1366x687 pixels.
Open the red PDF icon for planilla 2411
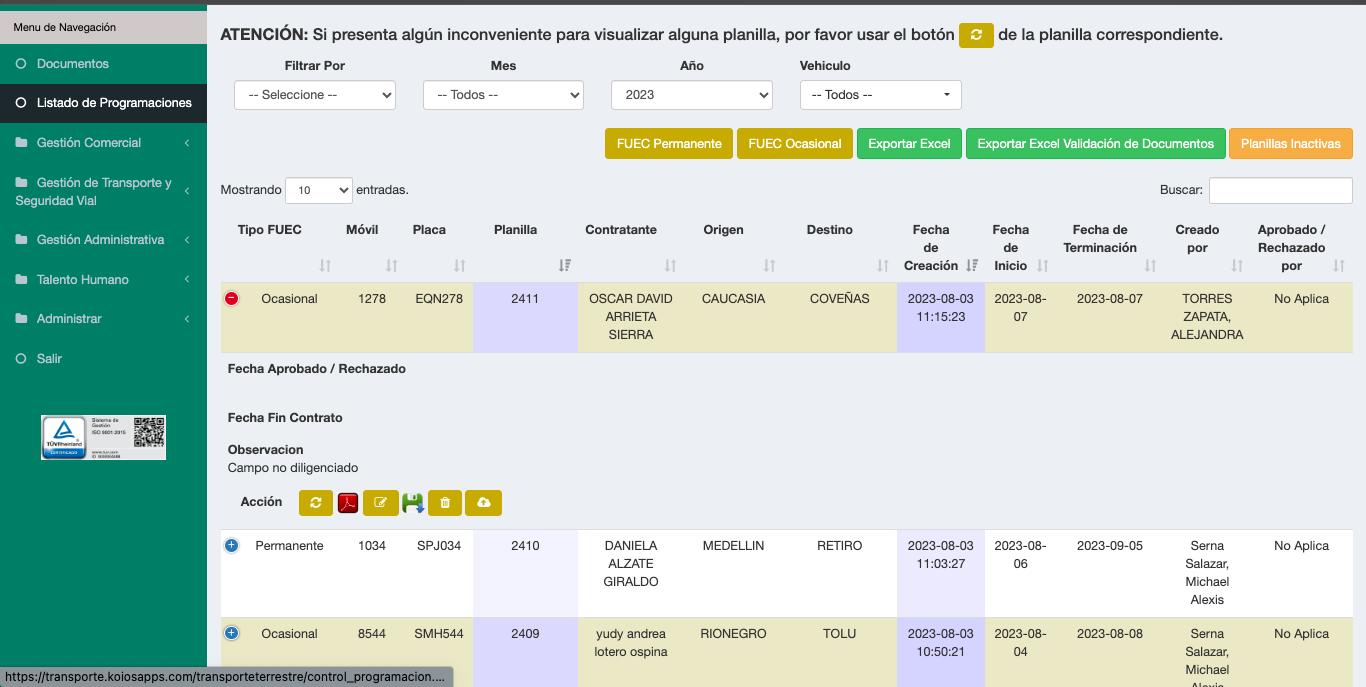coord(347,503)
